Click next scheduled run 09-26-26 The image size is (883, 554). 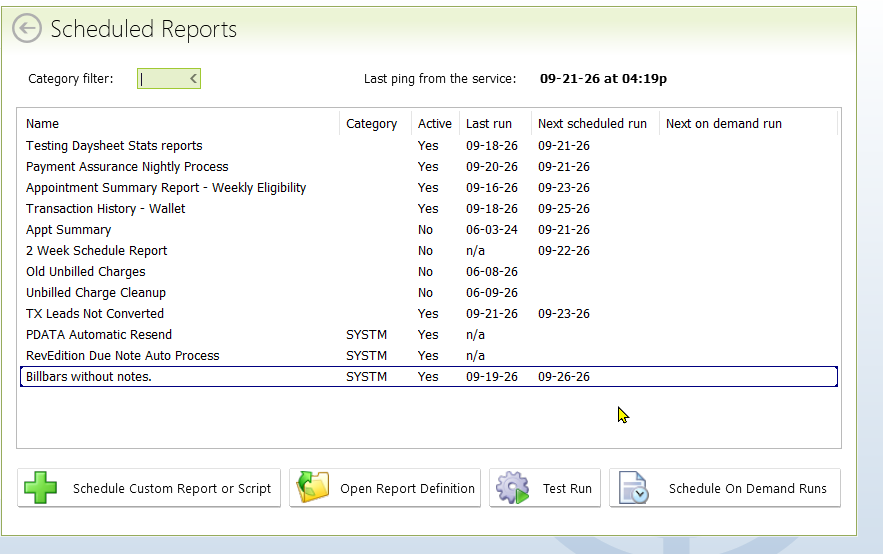coord(564,377)
